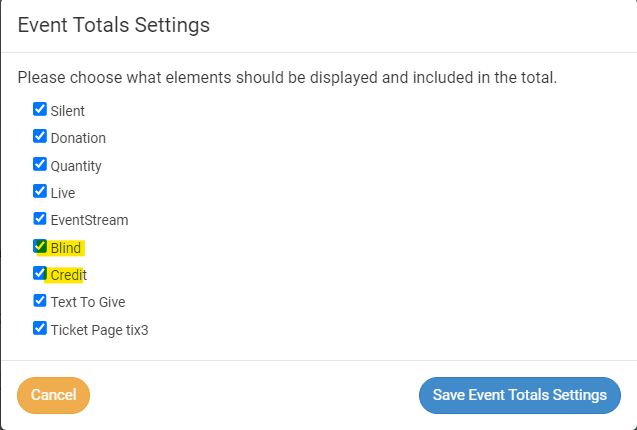Click the highlighted 'Credit' label text
Viewport: 637px width, 430px height.
(x=69, y=274)
